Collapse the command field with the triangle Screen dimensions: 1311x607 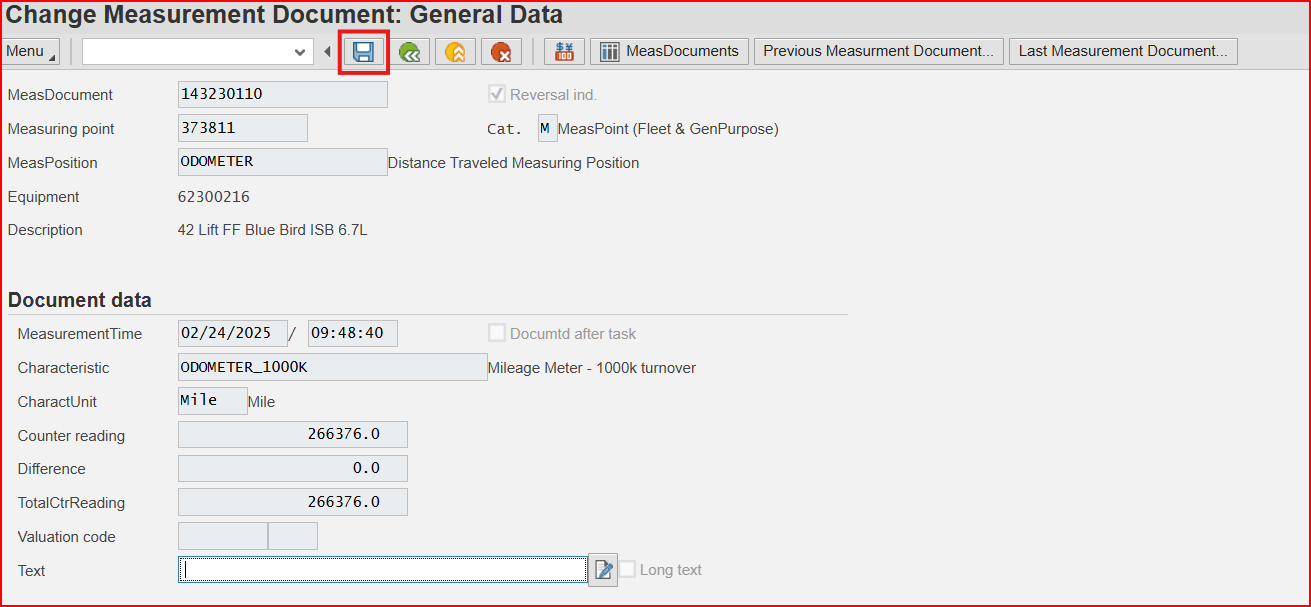(327, 52)
